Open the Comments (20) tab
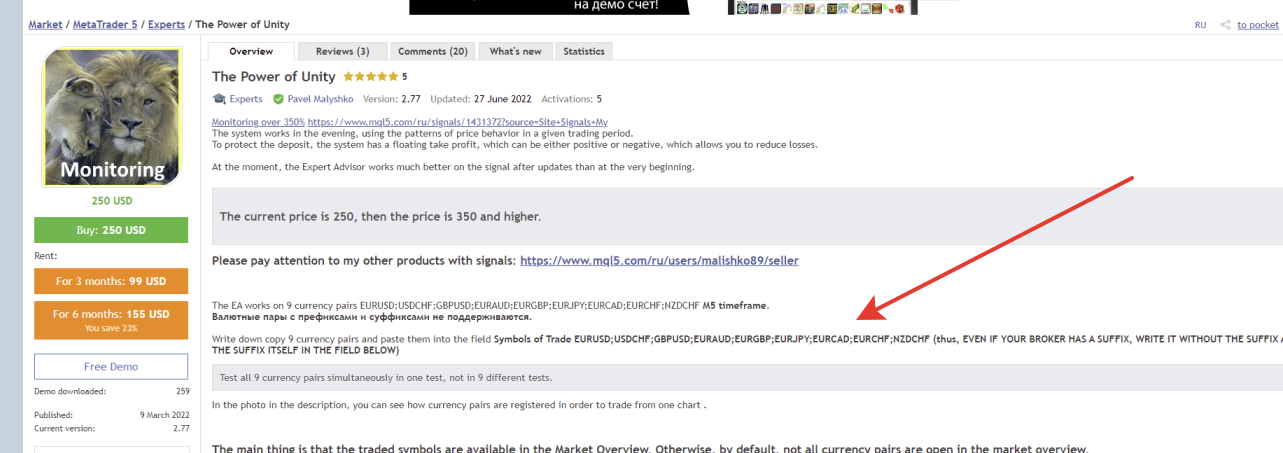 click(x=432, y=51)
